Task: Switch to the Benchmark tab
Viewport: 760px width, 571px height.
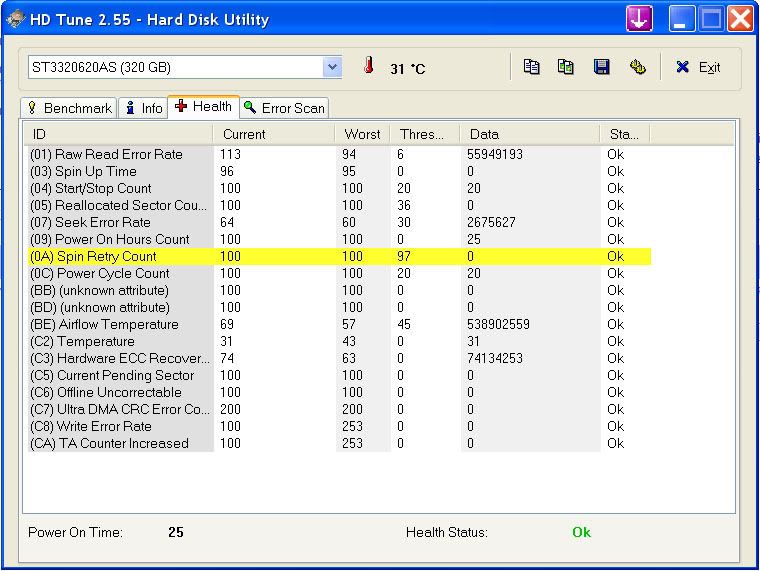Action: tap(69, 108)
